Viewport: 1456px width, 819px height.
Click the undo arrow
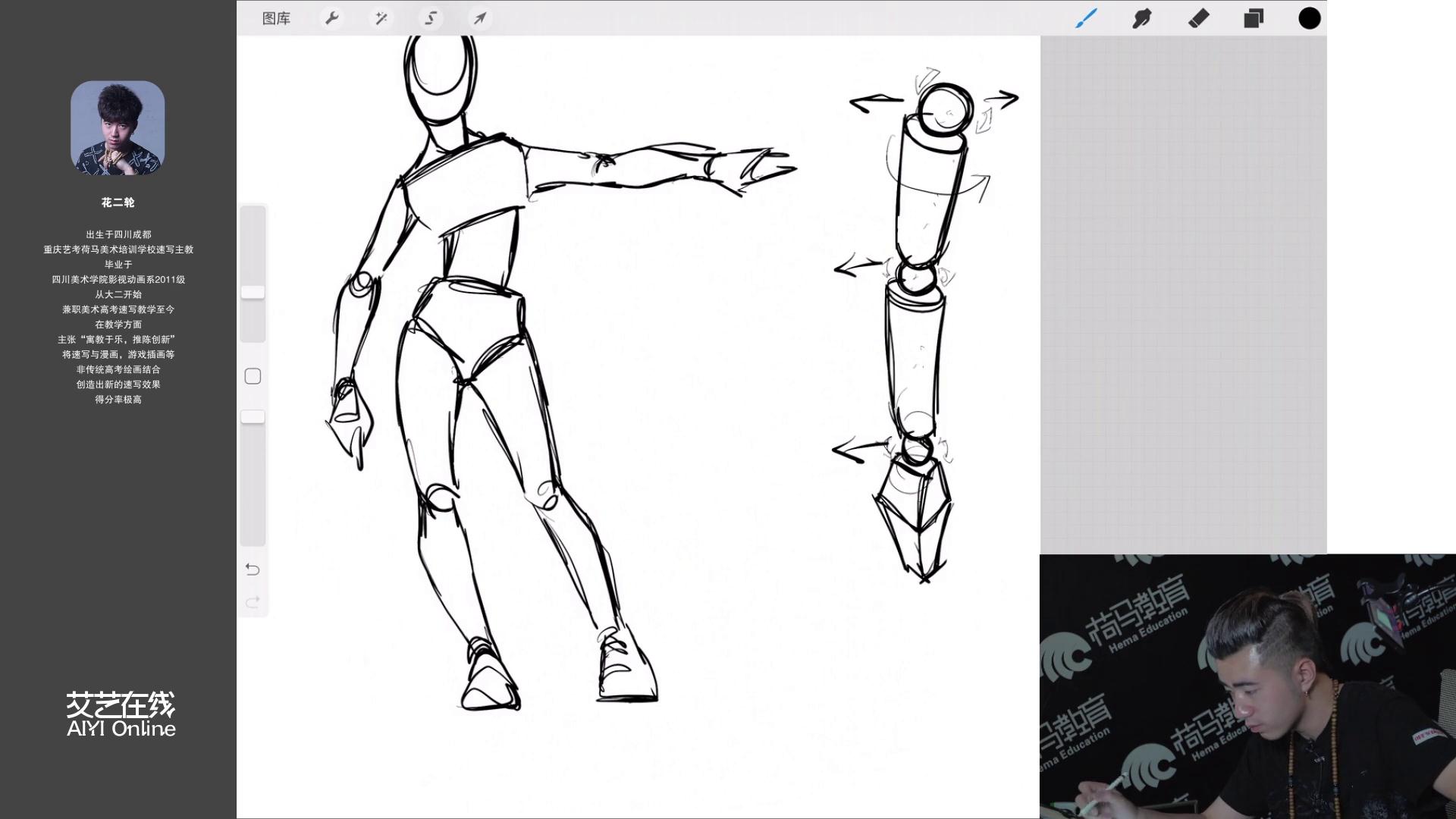tap(253, 570)
